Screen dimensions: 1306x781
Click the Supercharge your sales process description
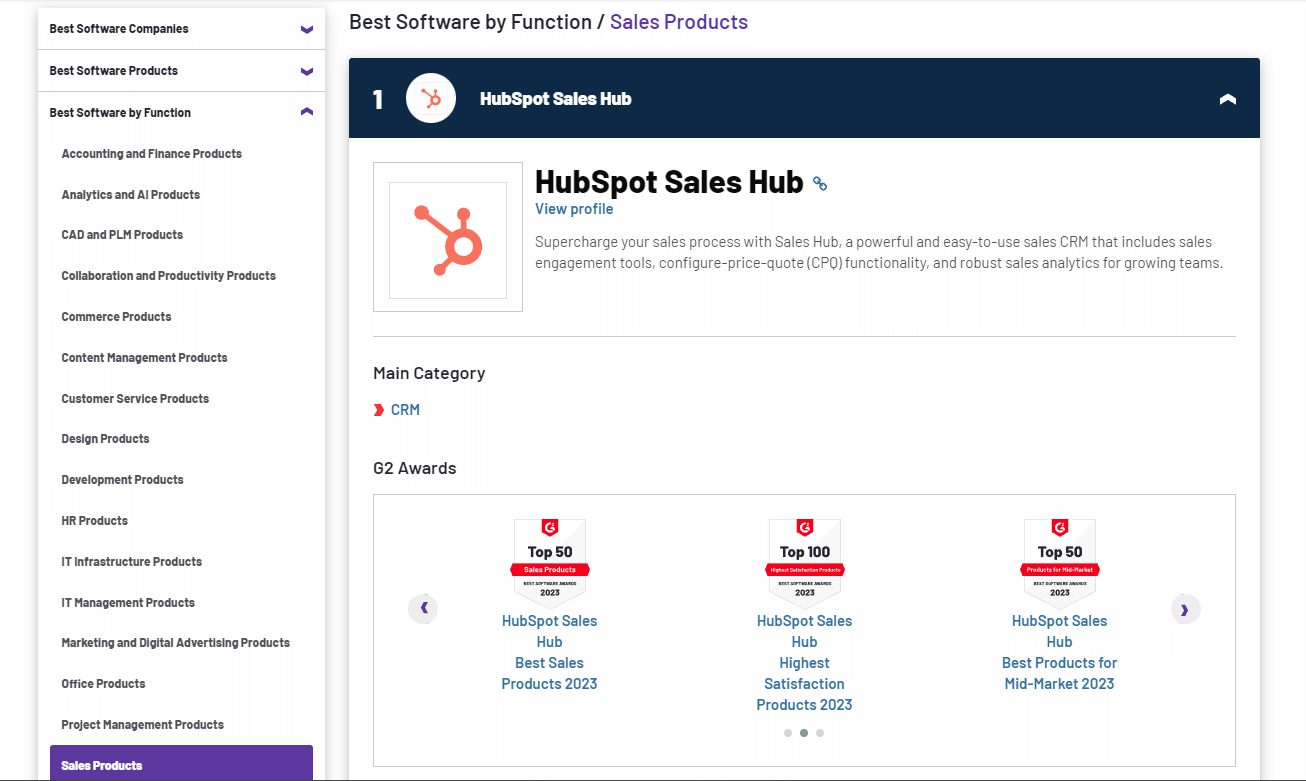click(x=879, y=253)
